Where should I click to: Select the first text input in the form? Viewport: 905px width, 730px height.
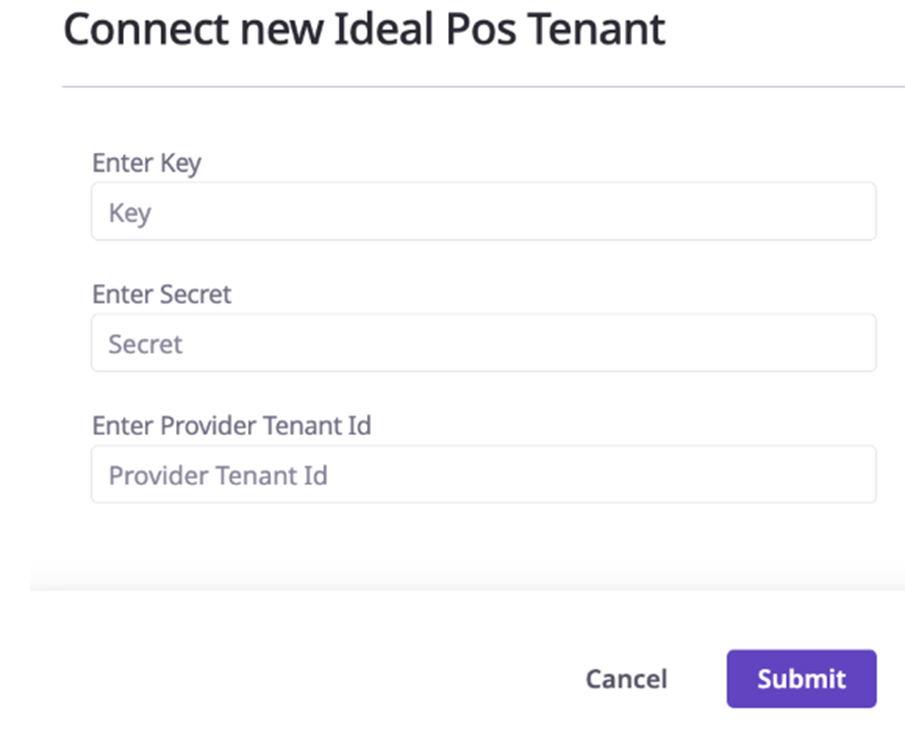pyautogui.click(x=483, y=212)
